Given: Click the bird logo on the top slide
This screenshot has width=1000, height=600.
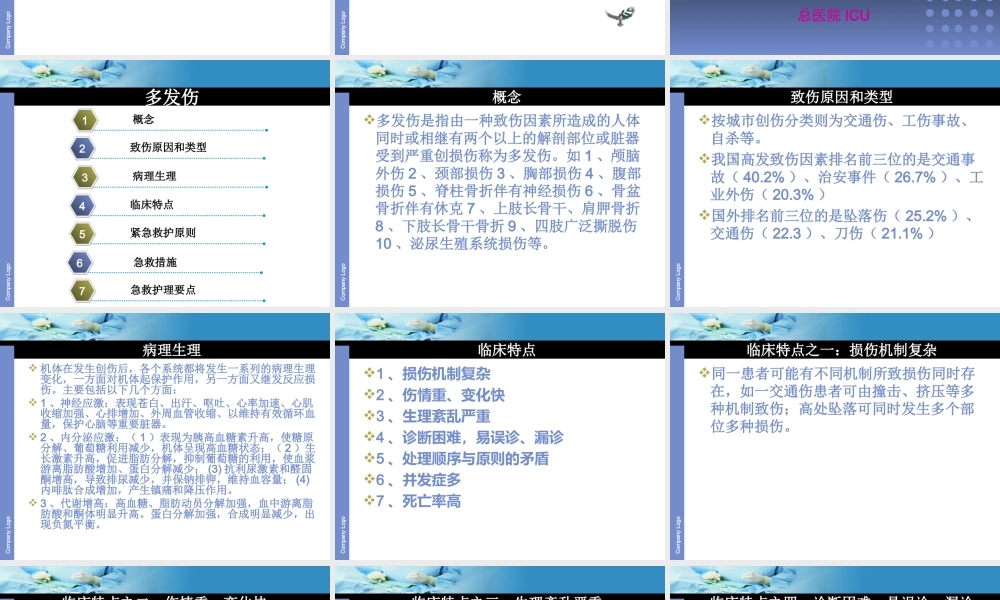Looking at the screenshot, I should [x=620, y=15].
